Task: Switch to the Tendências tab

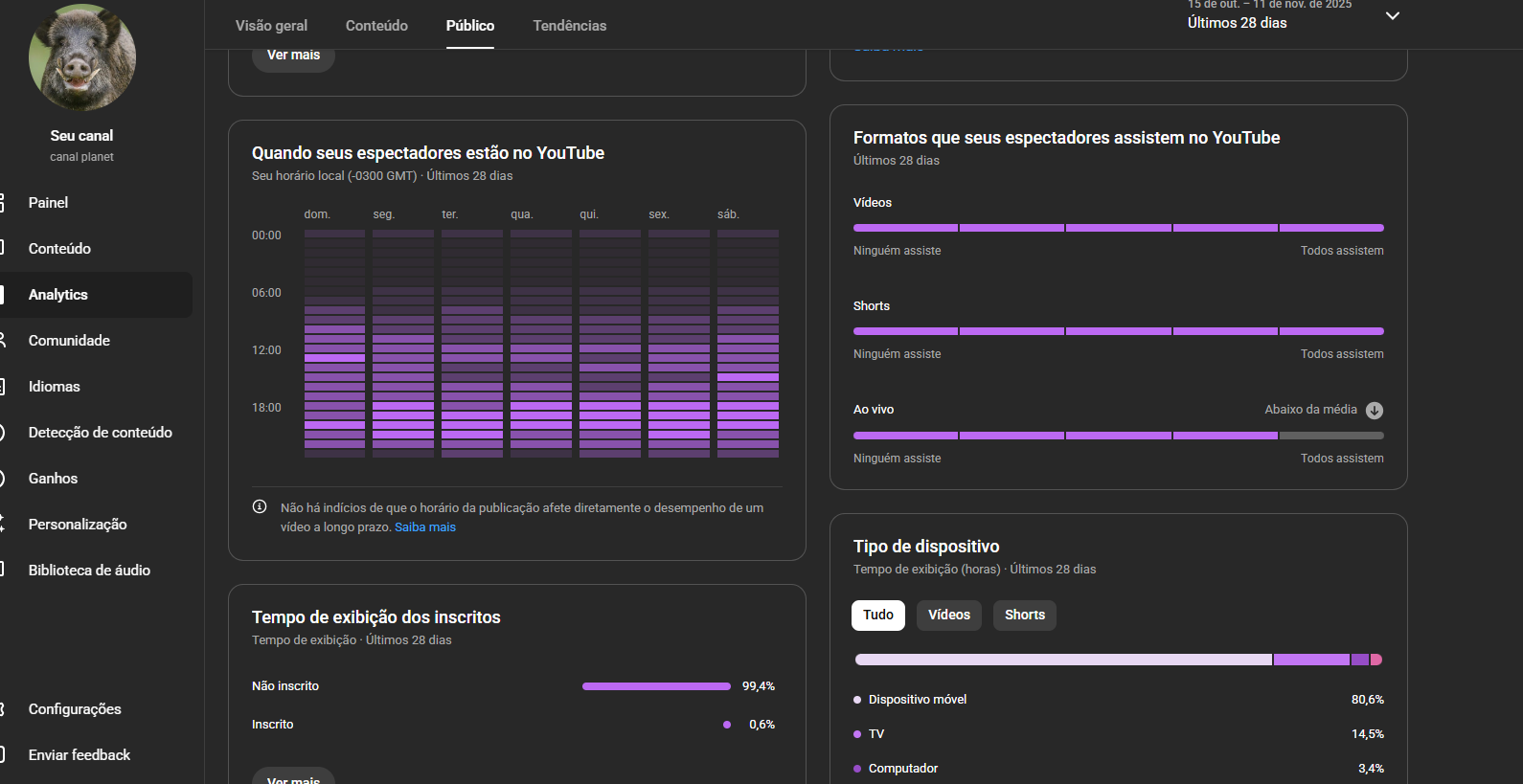Action: point(569,26)
